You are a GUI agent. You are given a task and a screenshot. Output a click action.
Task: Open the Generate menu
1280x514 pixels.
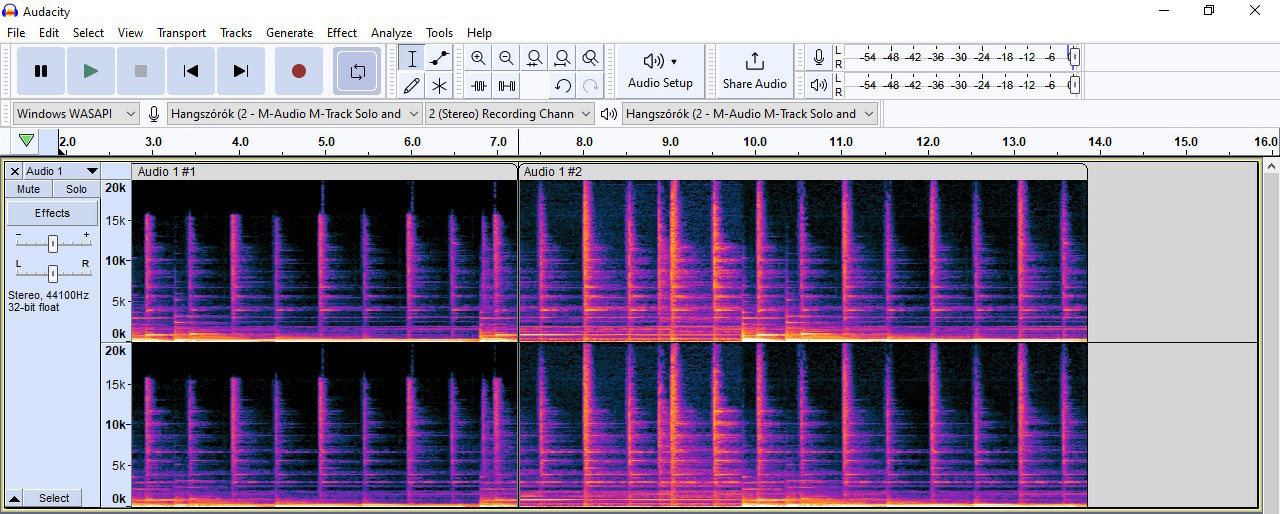[x=289, y=33]
